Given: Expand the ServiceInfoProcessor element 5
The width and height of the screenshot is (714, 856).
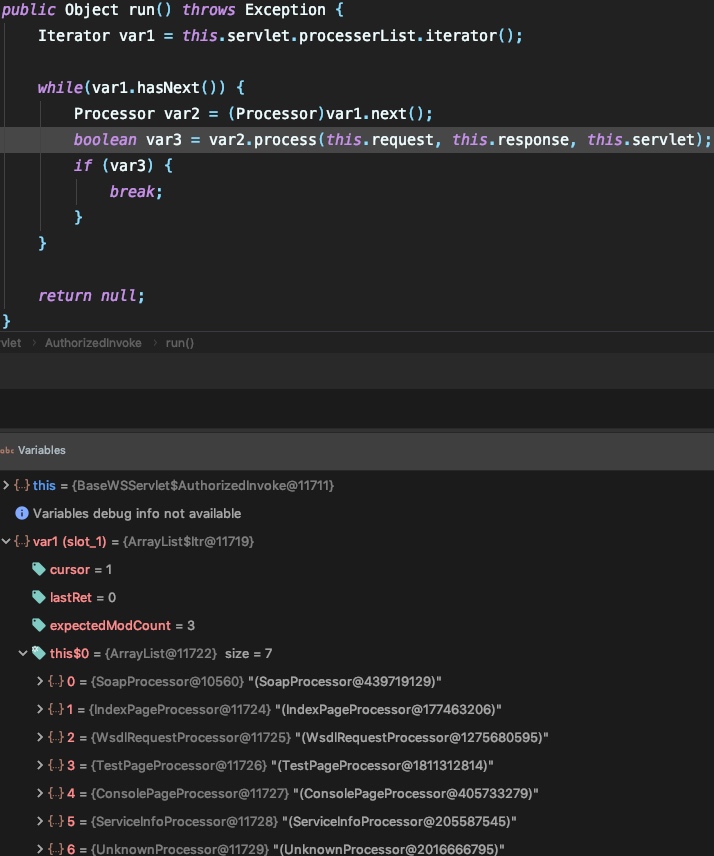Looking at the screenshot, I should tap(40, 821).
